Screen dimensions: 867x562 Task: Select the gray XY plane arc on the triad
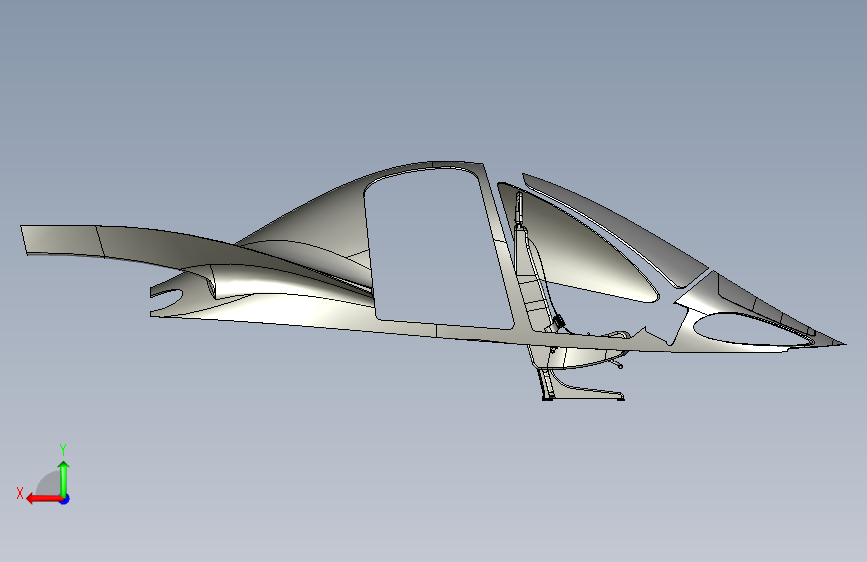(48, 484)
